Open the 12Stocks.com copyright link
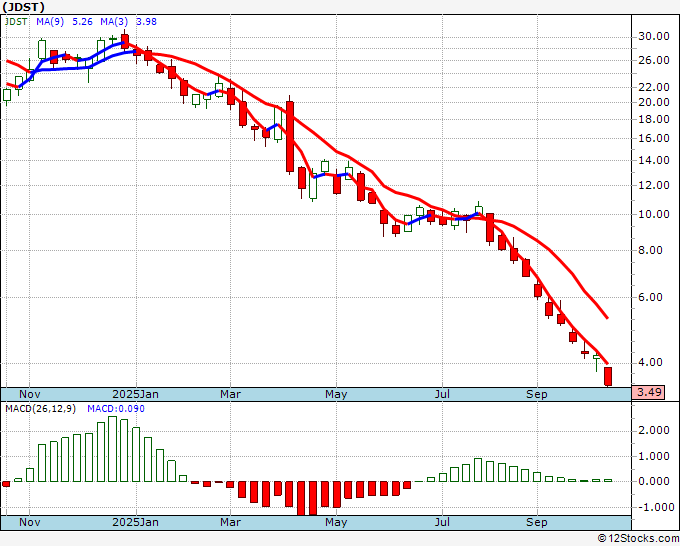Viewport: 680px width, 546px height. pyautogui.click(x=638, y=539)
